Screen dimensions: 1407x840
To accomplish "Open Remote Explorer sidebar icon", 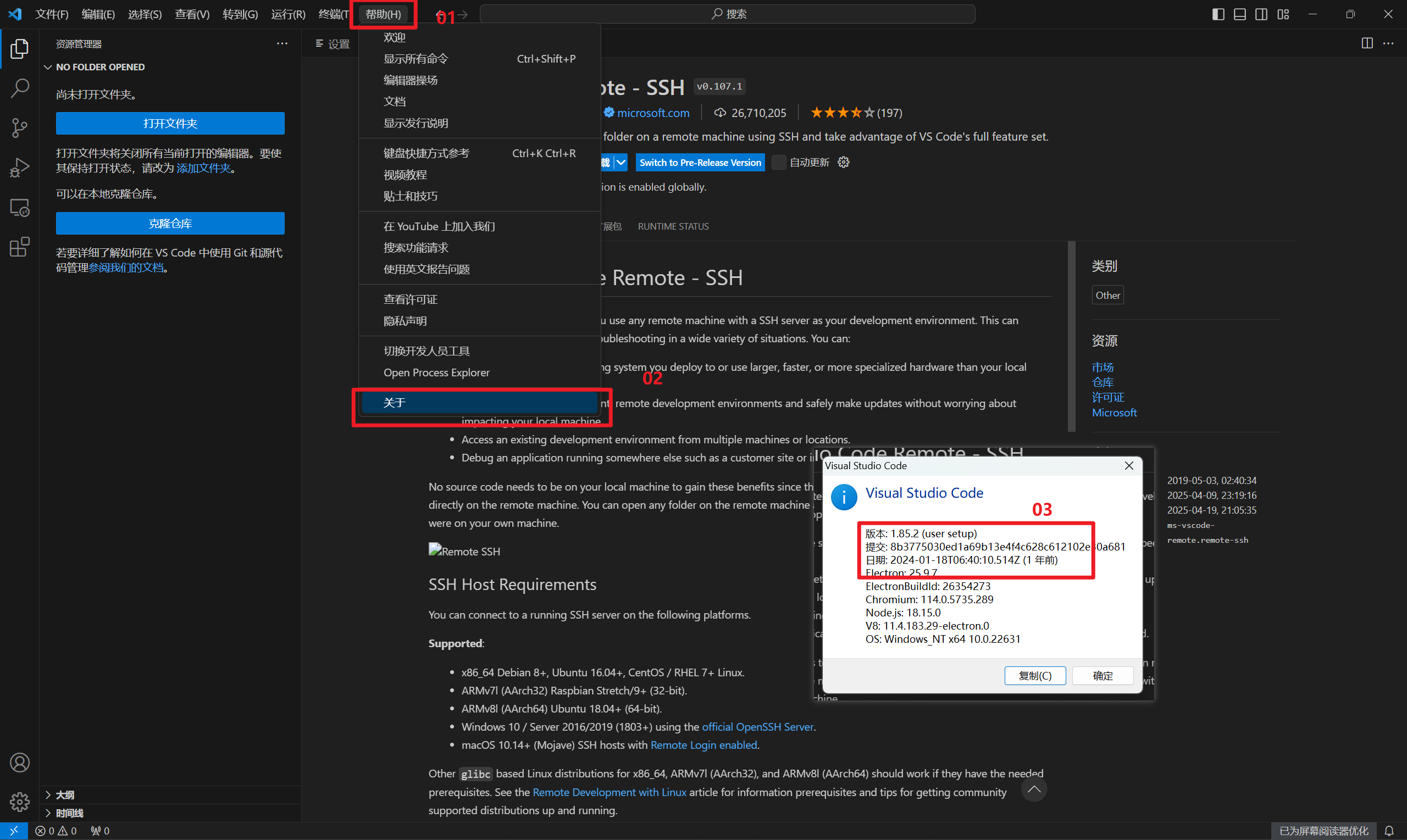I will [x=20, y=208].
